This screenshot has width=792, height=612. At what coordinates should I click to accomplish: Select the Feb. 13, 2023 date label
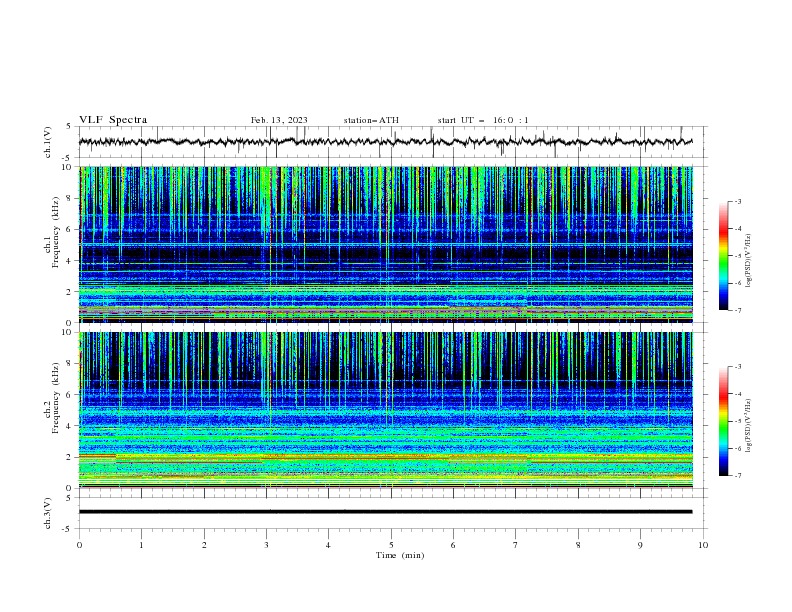279,120
